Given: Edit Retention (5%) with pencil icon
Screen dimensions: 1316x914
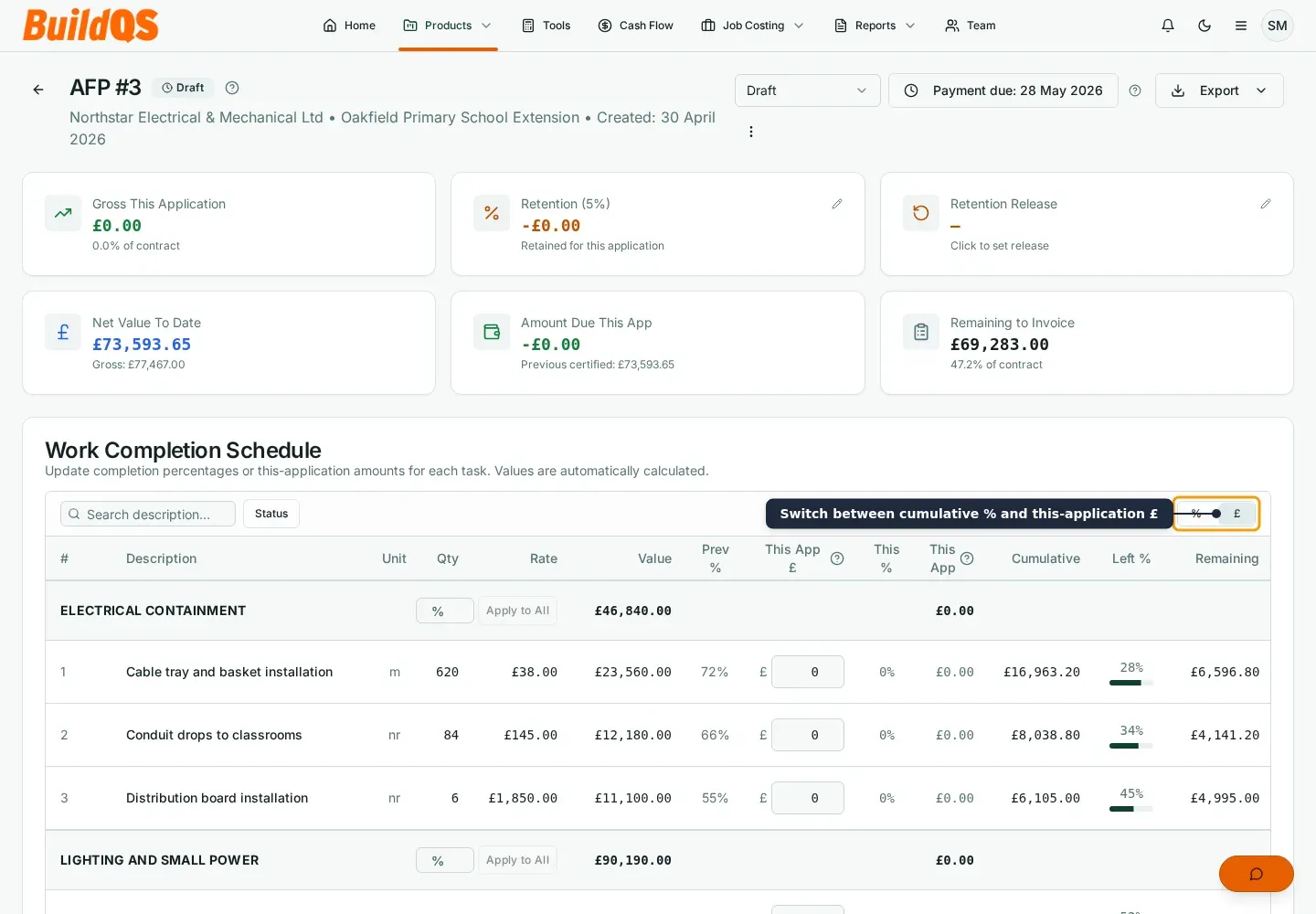Looking at the screenshot, I should pos(837,204).
